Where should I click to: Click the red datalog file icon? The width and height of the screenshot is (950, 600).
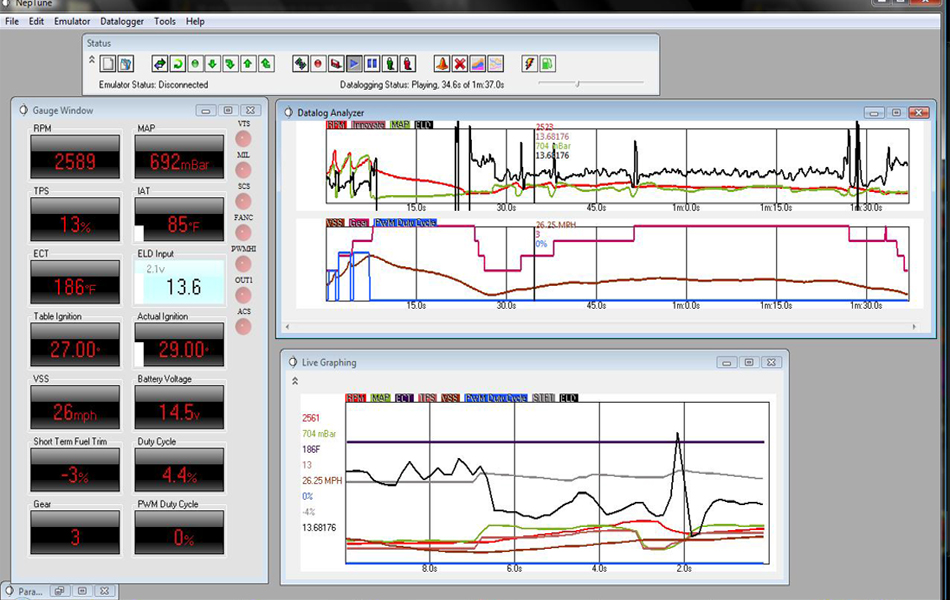click(x=336, y=64)
